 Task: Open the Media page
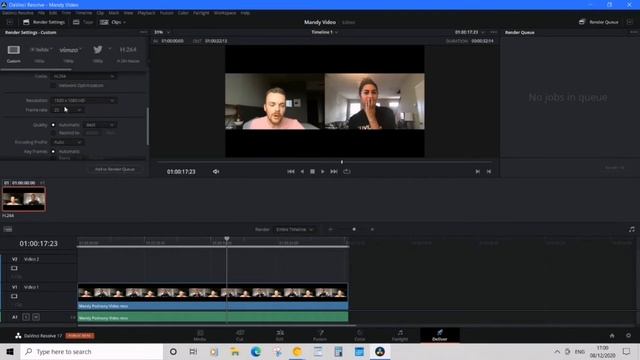200,336
